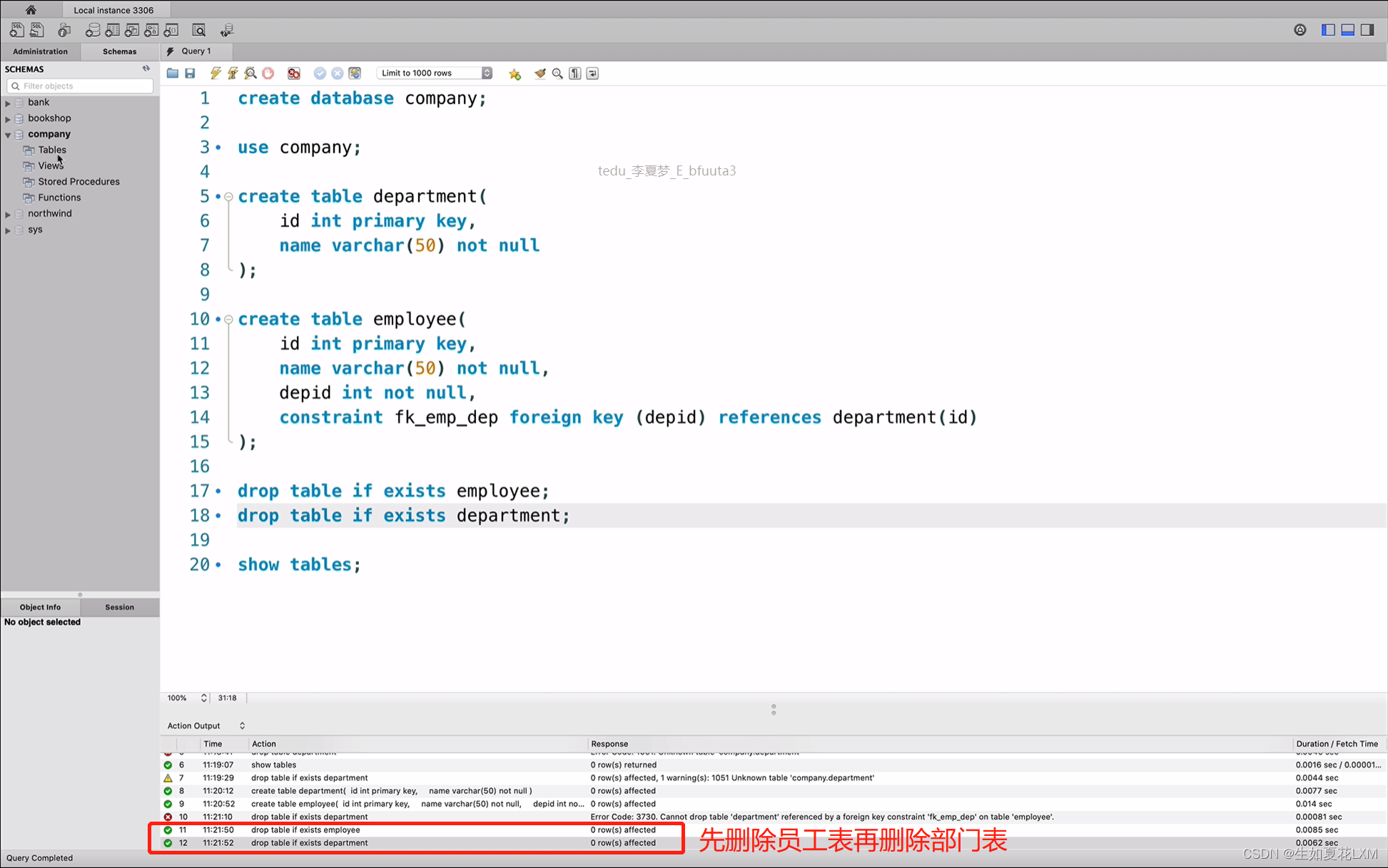1388x868 pixels.
Task: Add query to favorites with the star icon
Action: (515, 73)
